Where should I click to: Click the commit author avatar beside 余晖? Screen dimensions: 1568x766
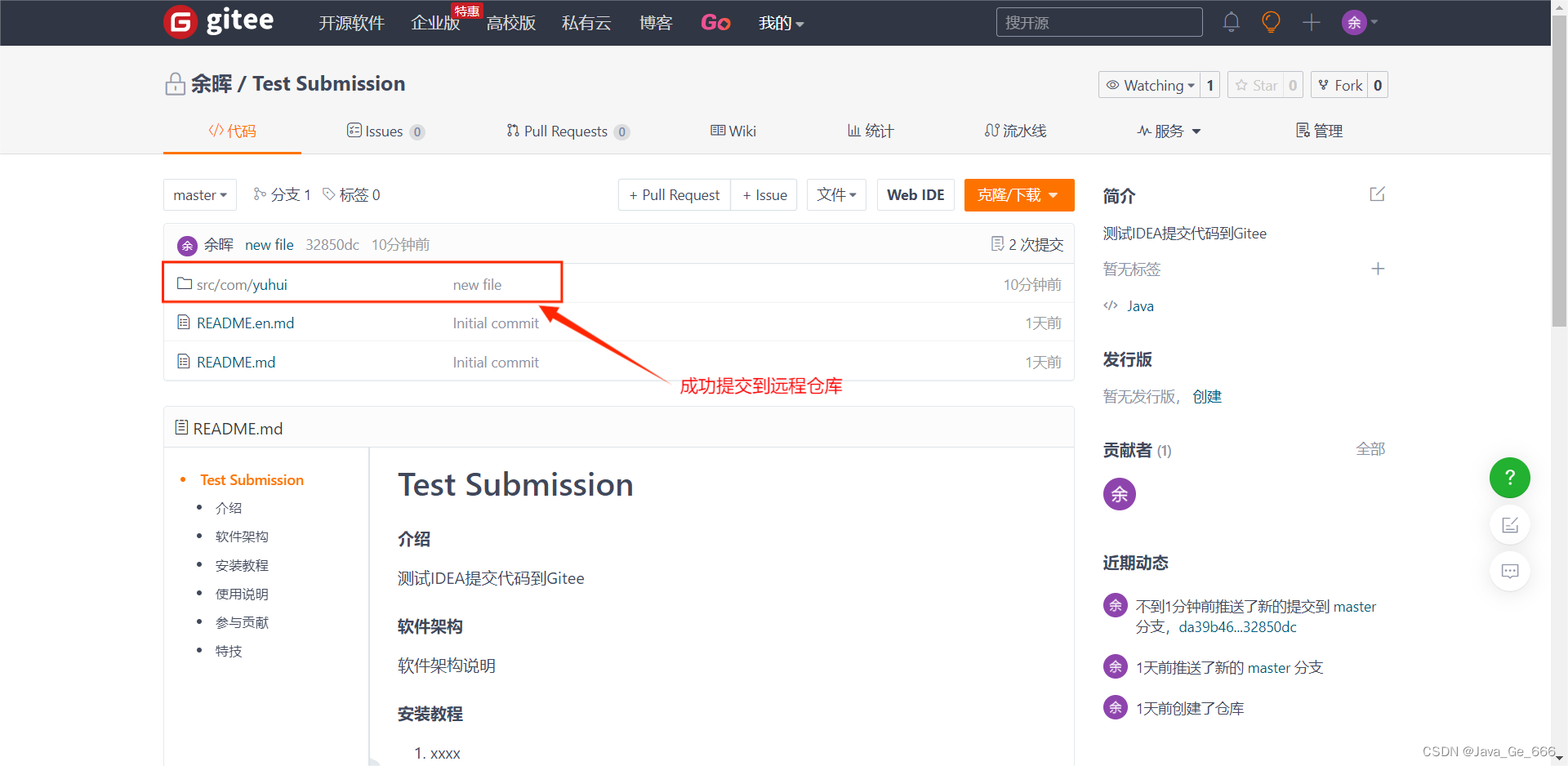[187, 245]
